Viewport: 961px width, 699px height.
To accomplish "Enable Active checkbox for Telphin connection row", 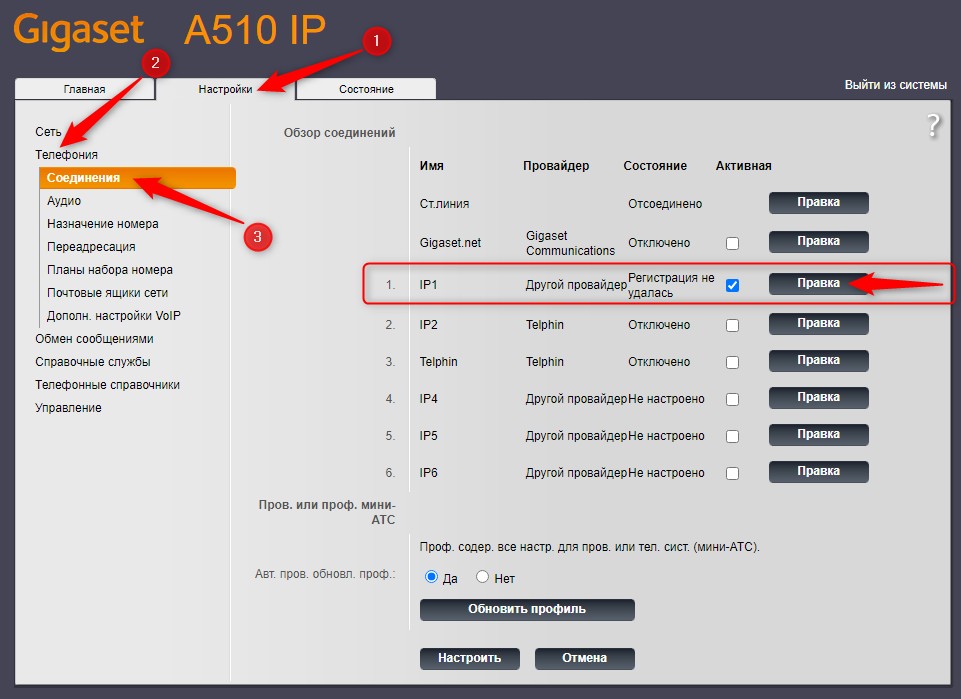I will [x=732, y=362].
